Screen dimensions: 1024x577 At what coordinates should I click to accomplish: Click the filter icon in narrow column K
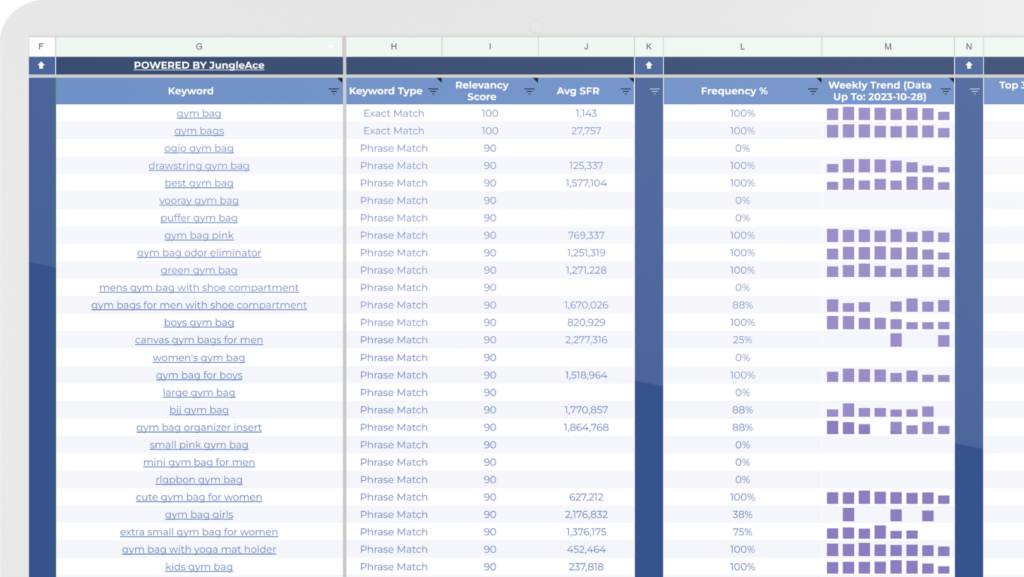[654, 91]
